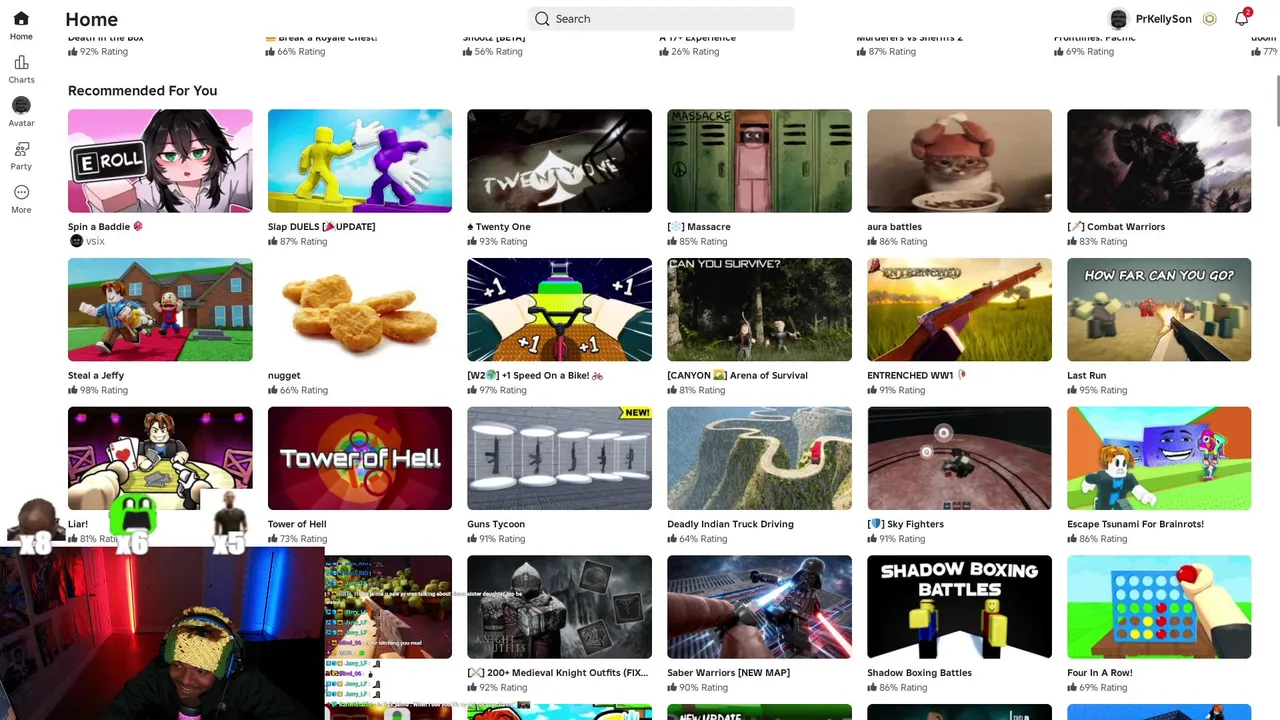This screenshot has height=720, width=1280.
Task: Open the +1 Speed On a Bike thumbnail
Action: tap(559, 310)
